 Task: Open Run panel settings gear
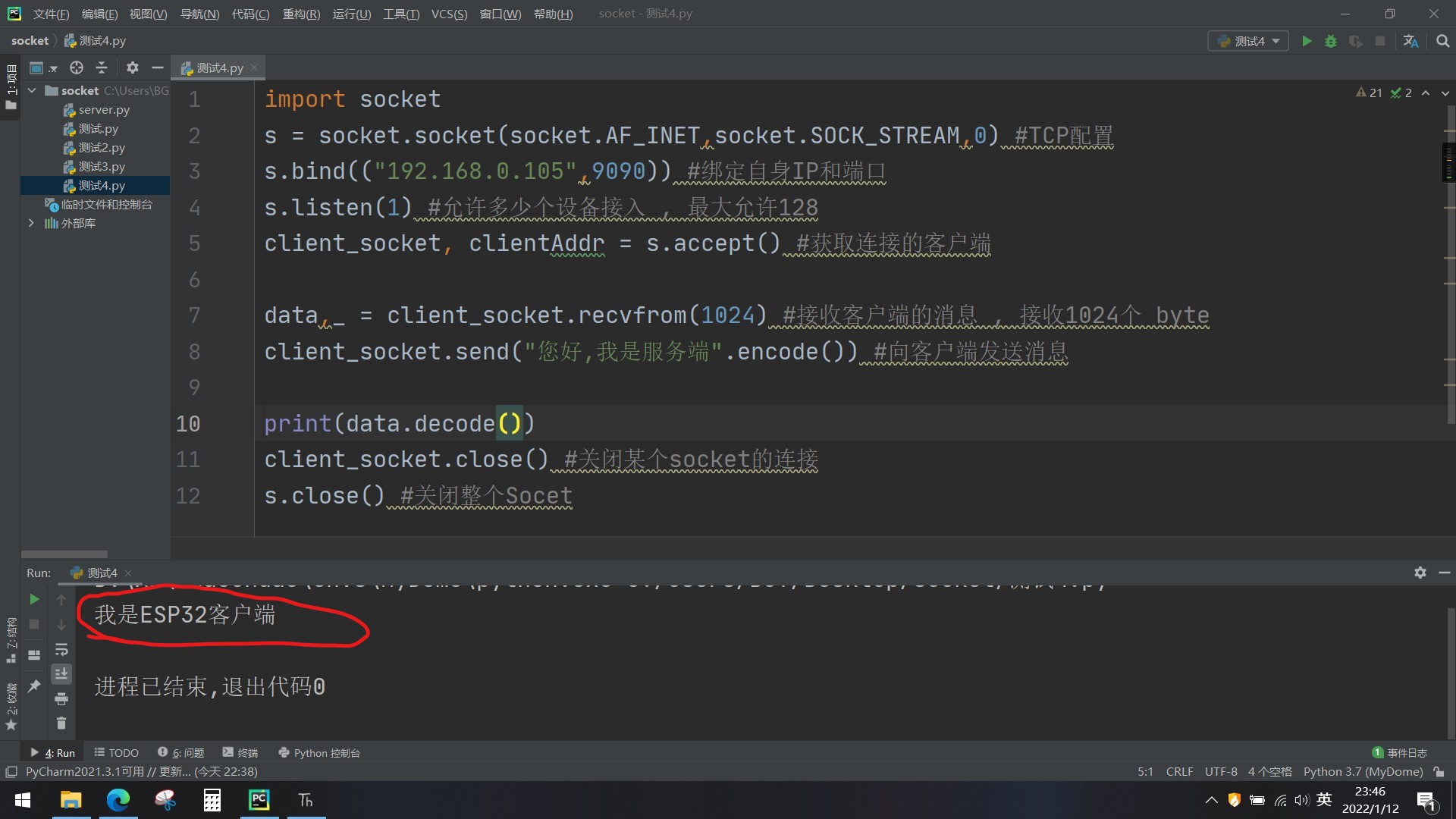[x=1420, y=573]
